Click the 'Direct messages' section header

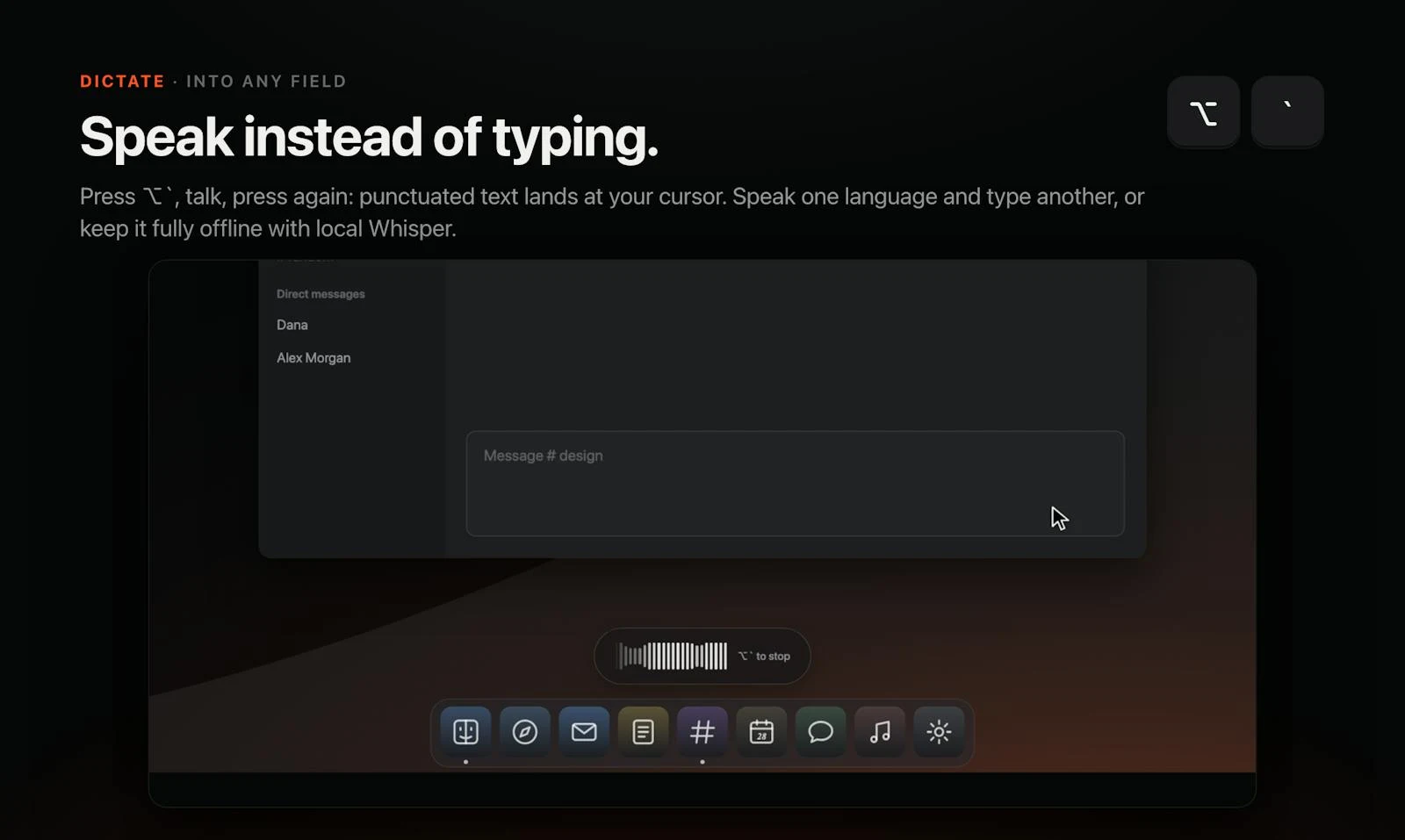pos(321,294)
